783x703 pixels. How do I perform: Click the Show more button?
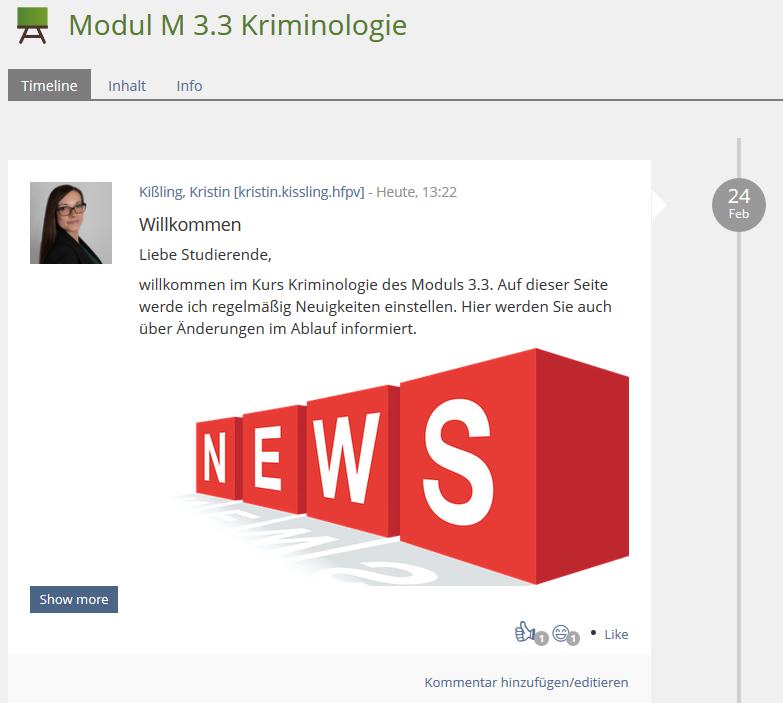(x=74, y=599)
